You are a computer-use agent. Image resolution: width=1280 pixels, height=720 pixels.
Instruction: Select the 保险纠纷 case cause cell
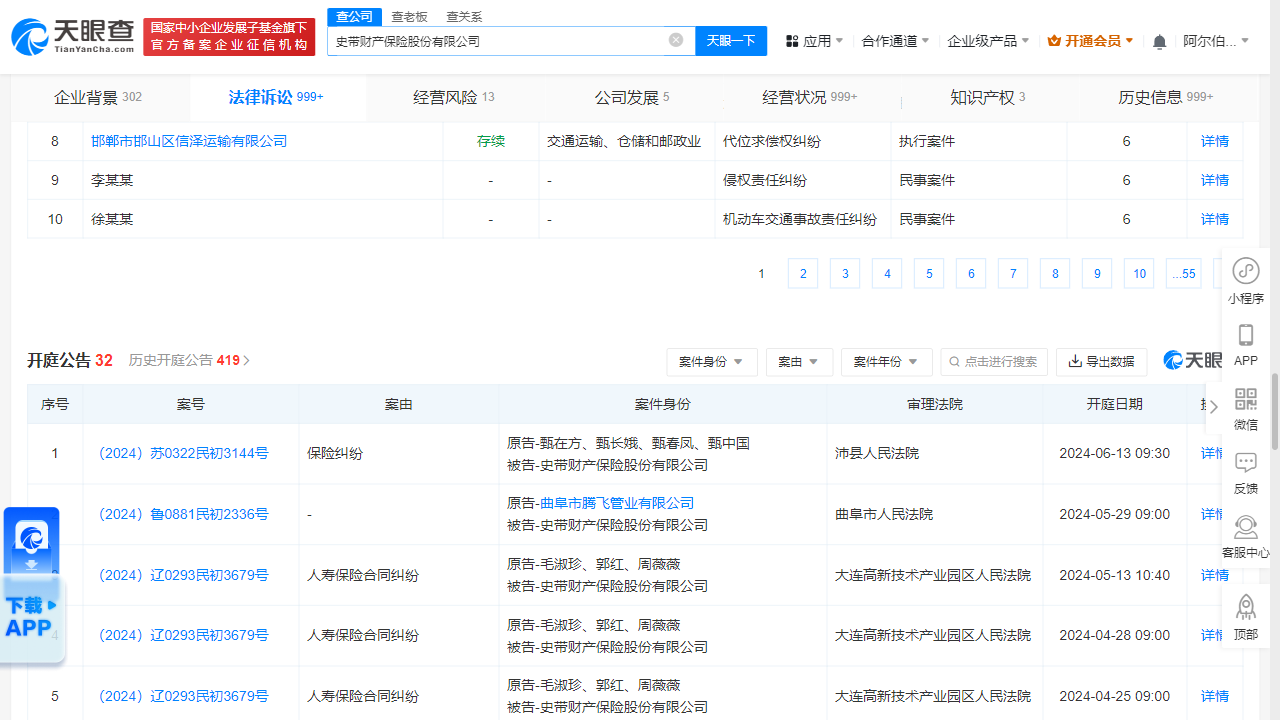(398, 453)
